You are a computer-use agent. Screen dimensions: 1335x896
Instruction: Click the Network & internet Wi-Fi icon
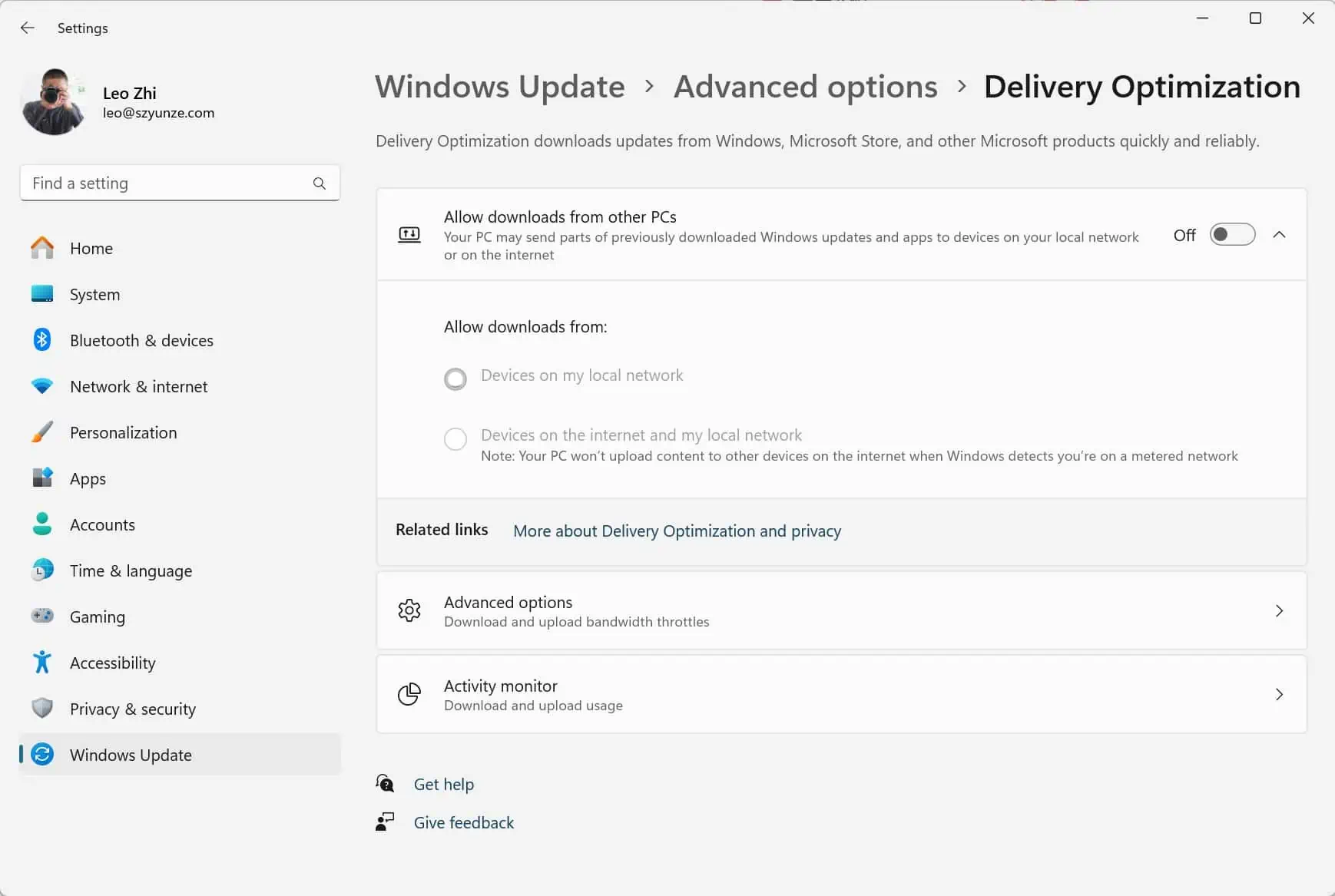(x=42, y=386)
